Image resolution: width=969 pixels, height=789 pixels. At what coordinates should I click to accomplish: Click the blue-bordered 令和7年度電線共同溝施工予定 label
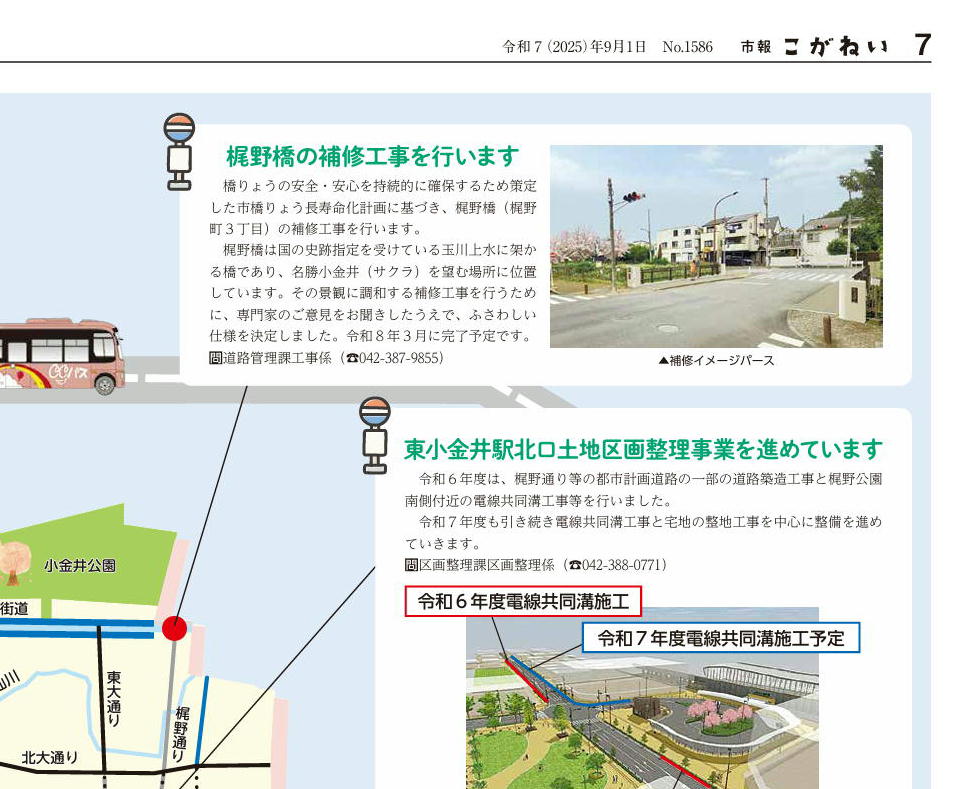pos(720,637)
